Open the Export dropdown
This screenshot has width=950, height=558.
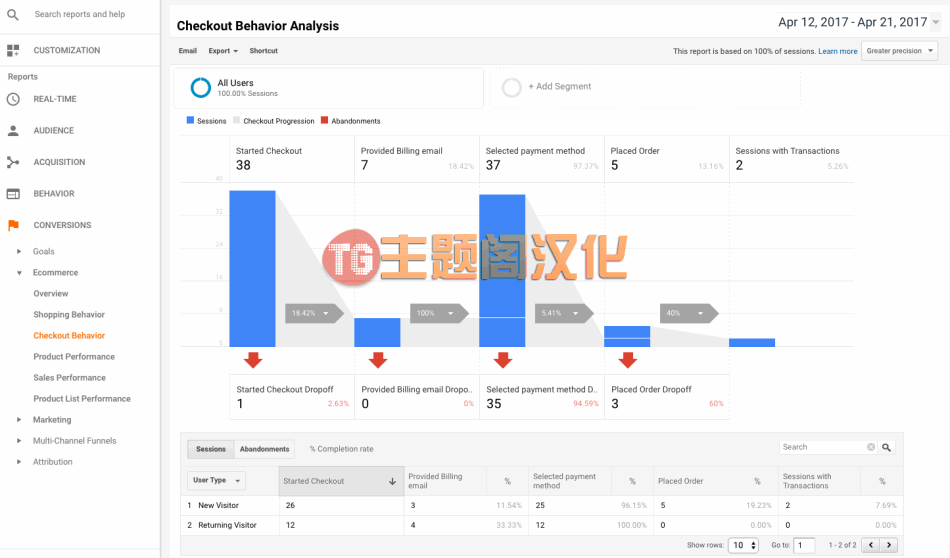point(223,51)
